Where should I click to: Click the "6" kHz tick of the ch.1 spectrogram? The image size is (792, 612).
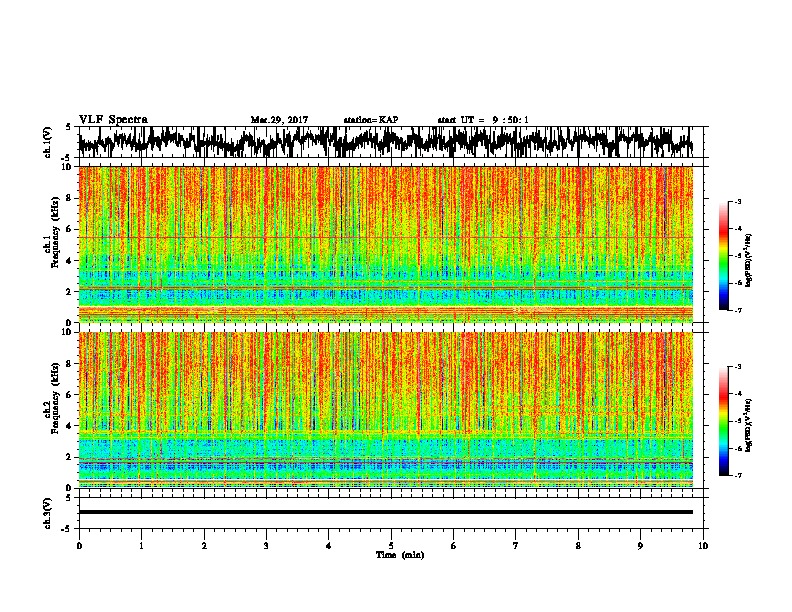(71, 229)
